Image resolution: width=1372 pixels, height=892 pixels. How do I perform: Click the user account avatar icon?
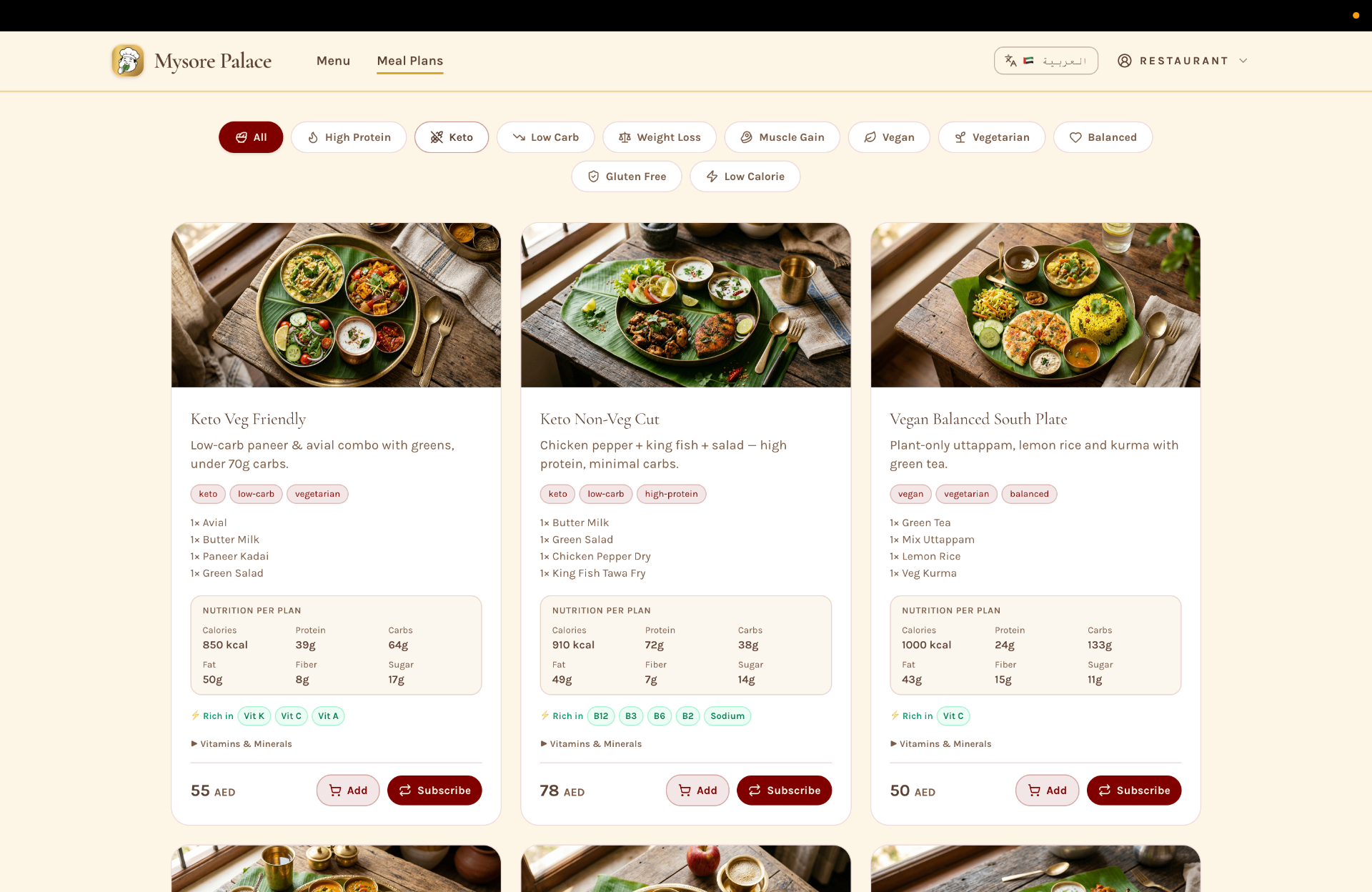coord(1124,61)
